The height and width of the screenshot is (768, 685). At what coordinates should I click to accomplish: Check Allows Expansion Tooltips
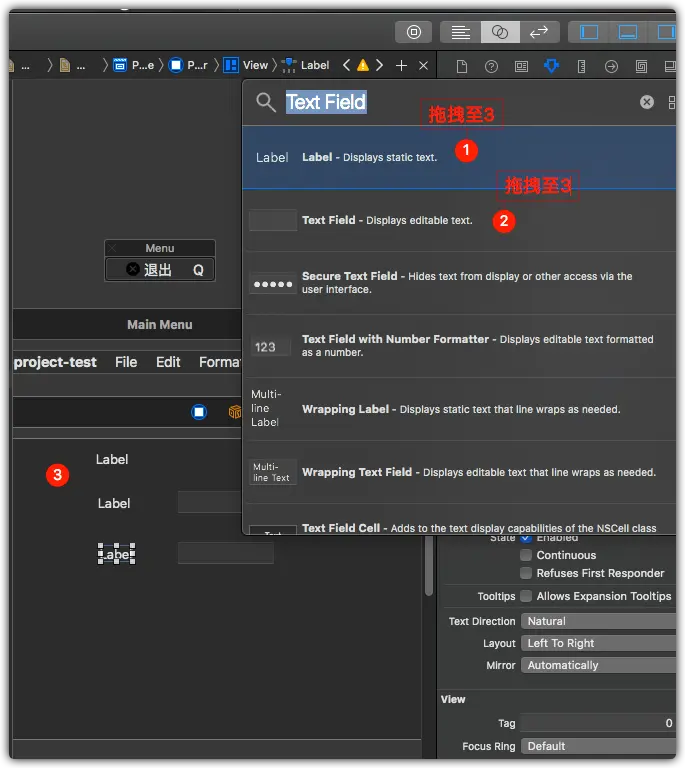(526, 596)
